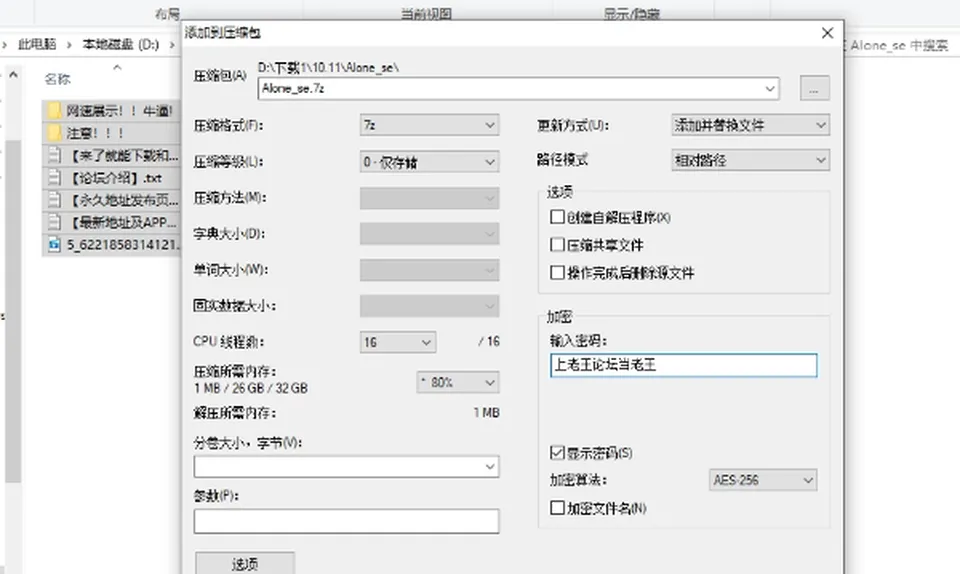Enable 操作完成后删除源文件 checkbox
Image resolution: width=960 pixels, height=574 pixels.
coord(557,272)
